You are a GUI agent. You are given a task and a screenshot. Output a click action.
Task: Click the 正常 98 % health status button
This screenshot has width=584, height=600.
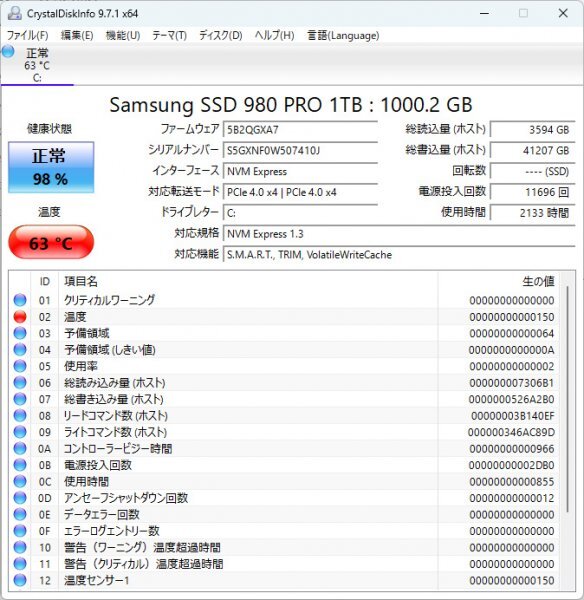click(x=51, y=167)
